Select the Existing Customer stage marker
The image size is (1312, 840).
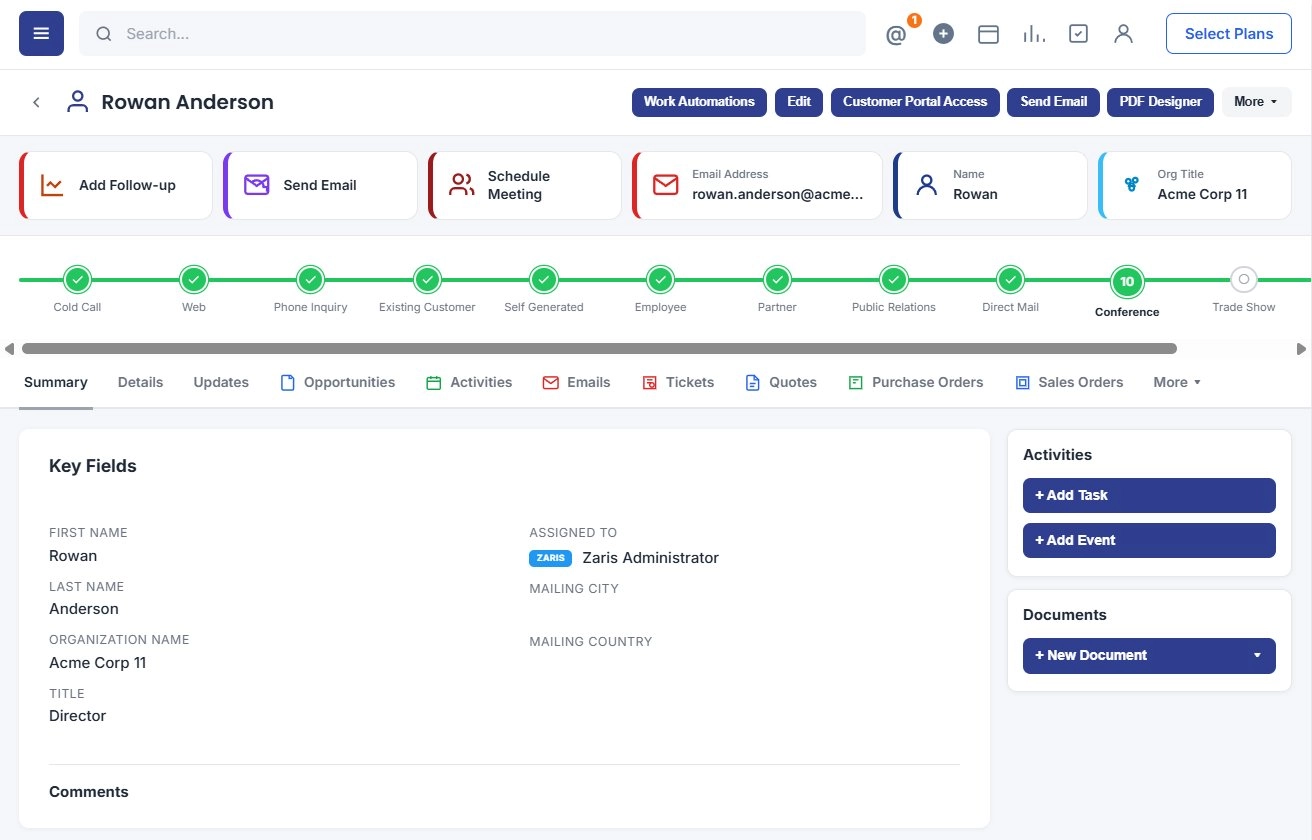427,280
